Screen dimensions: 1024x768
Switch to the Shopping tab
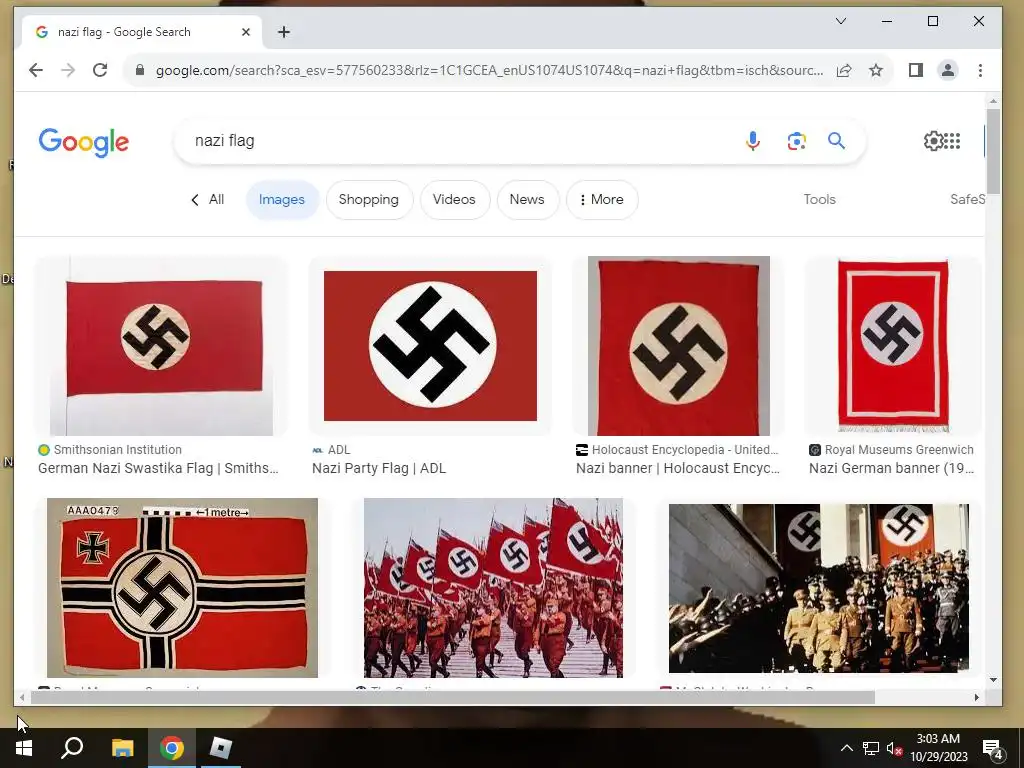[x=368, y=199]
